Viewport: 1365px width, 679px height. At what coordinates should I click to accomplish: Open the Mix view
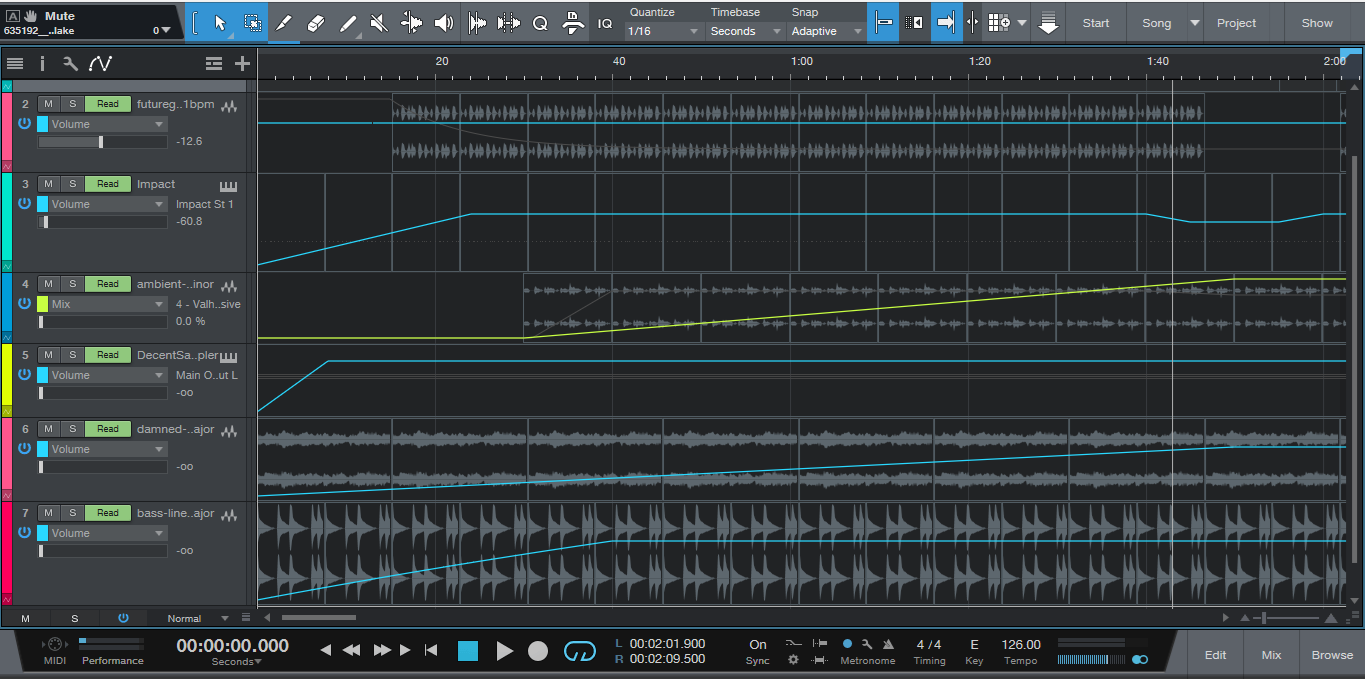(x=1271, y=655)
